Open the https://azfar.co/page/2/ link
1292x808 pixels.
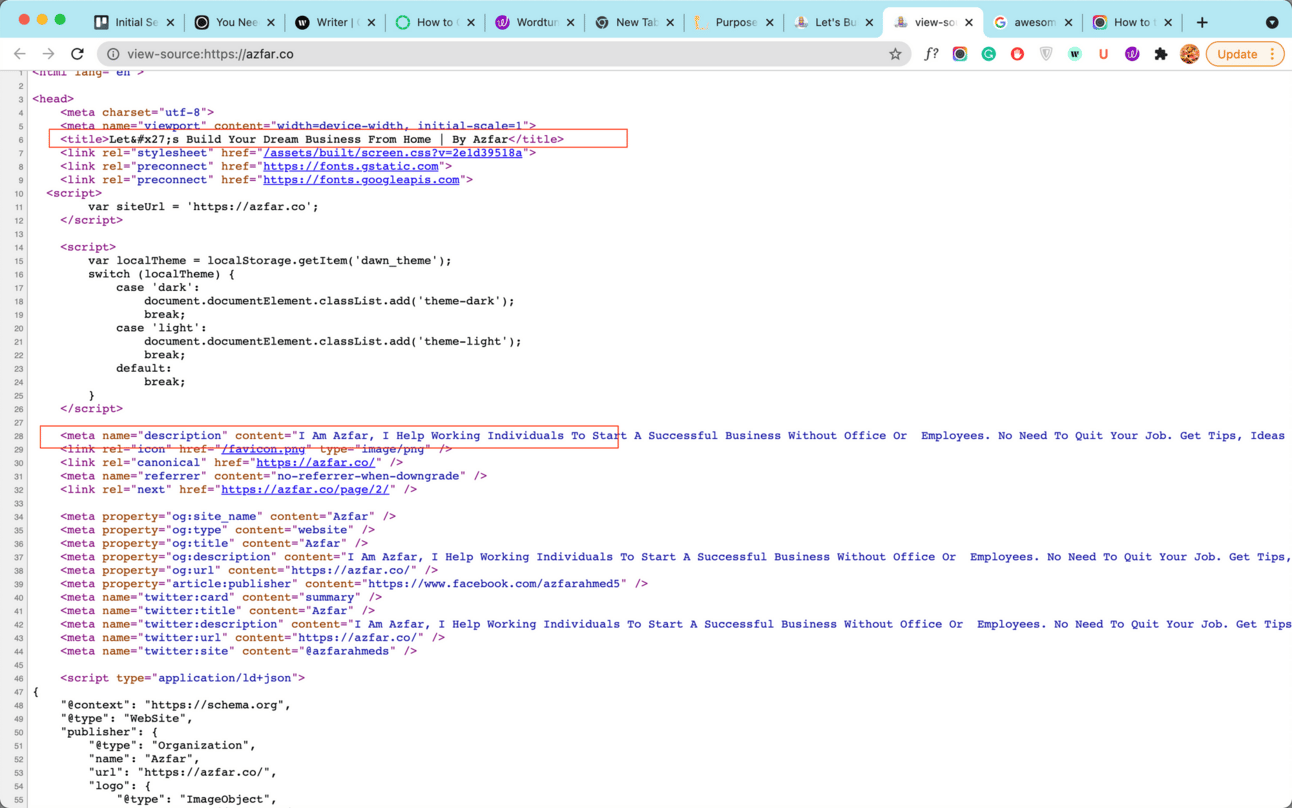[305, 490]
